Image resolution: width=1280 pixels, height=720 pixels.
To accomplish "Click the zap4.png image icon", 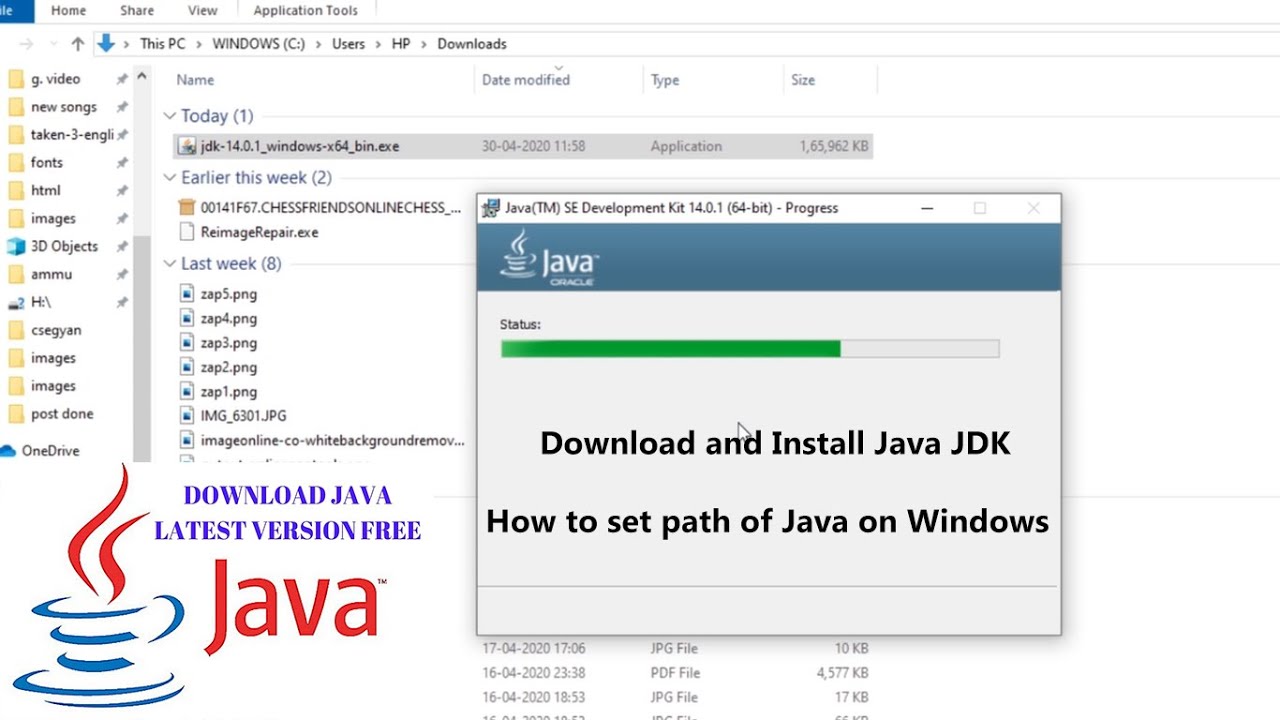I will [x=186, y=318].
